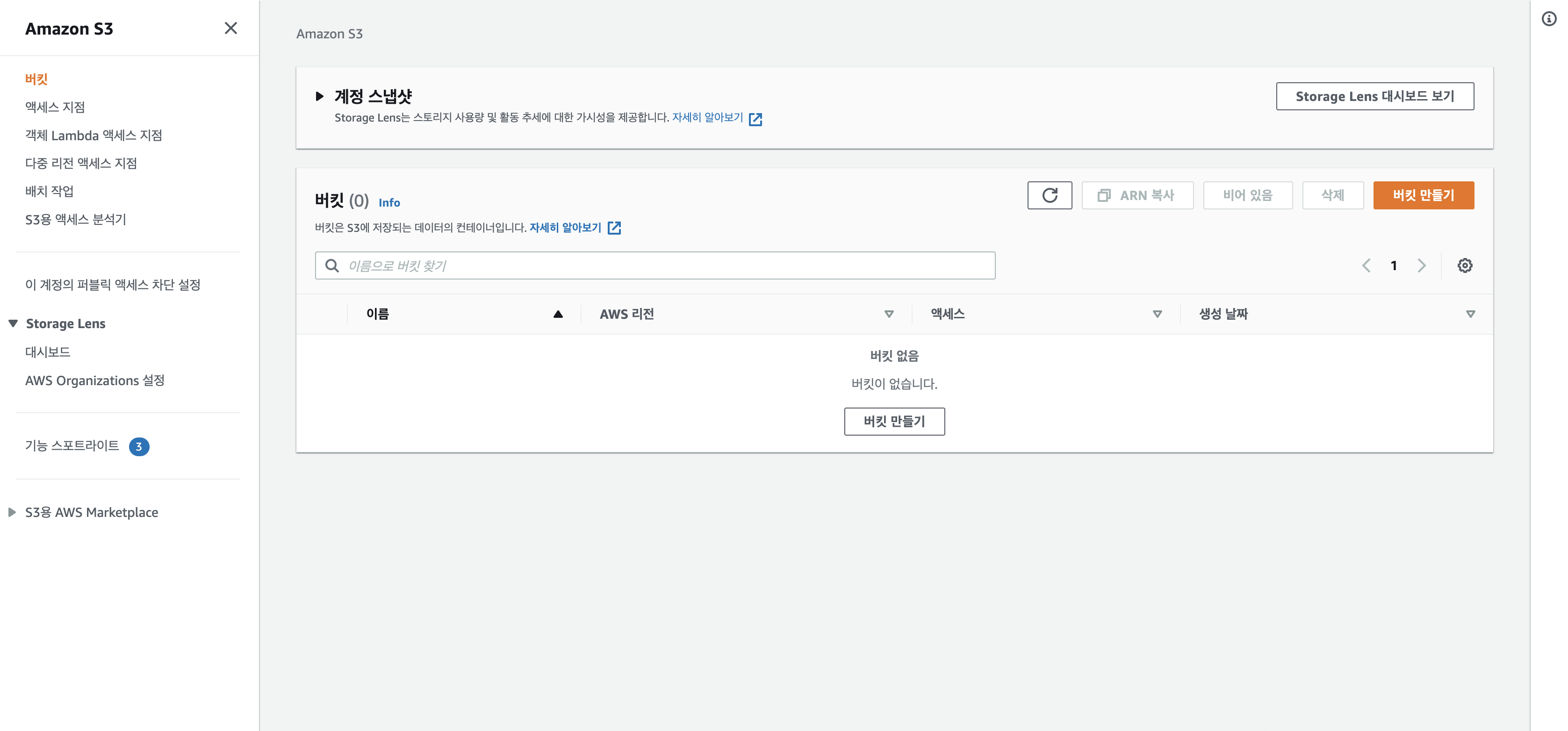Click the Storage Lens 대시보드 보기 button
The height and width of the screenshot is (731, 1568).
pos(1375,96)
